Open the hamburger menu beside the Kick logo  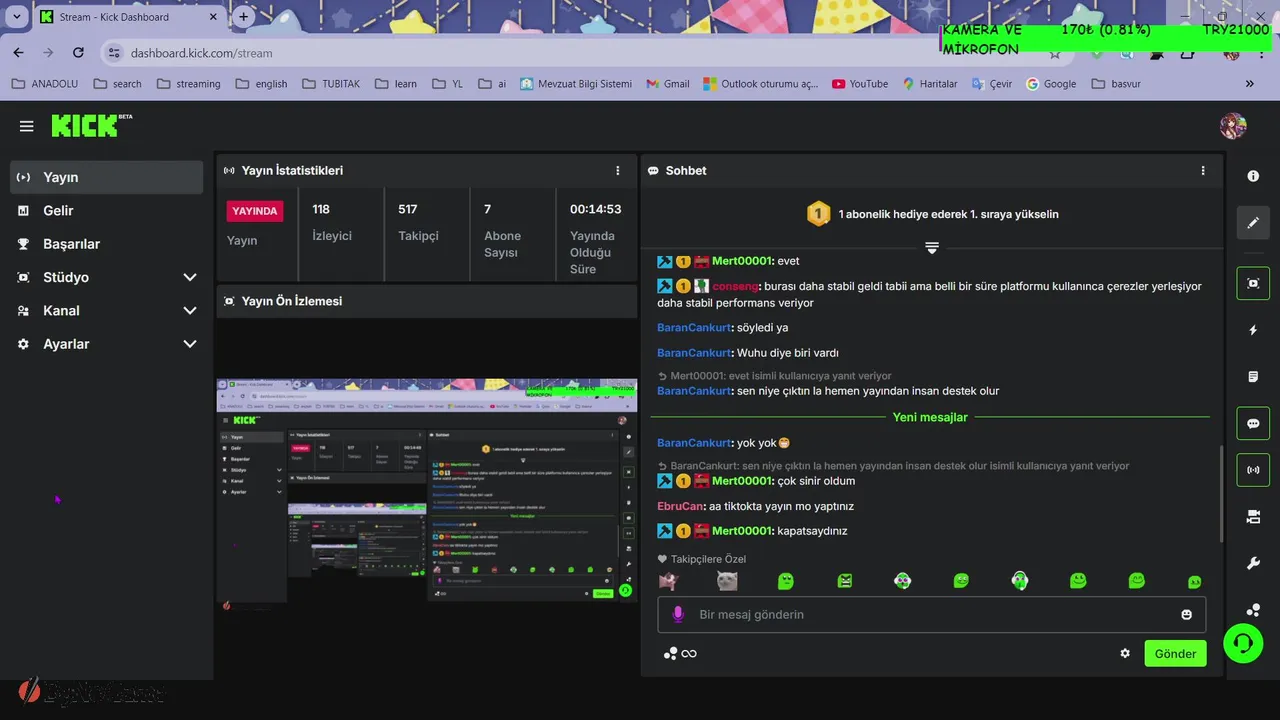(27, 126)
